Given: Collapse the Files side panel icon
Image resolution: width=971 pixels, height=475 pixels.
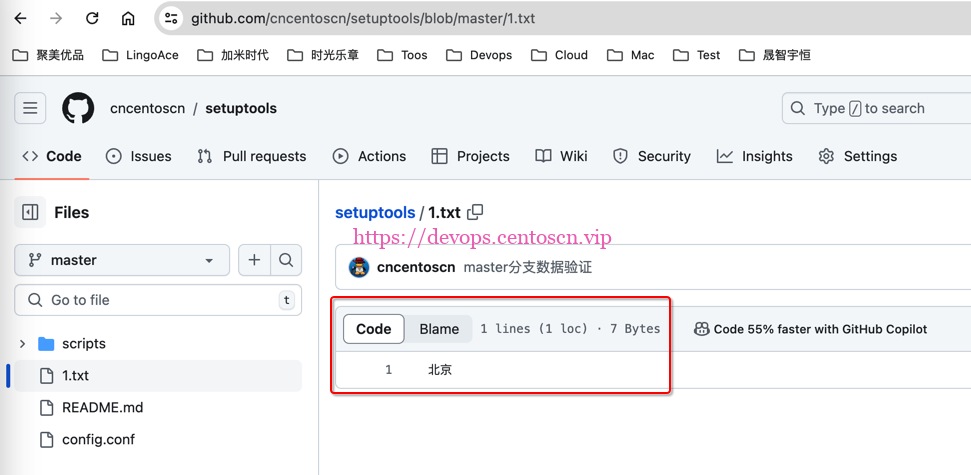Looking at the screenshot, I should point(30,212).
